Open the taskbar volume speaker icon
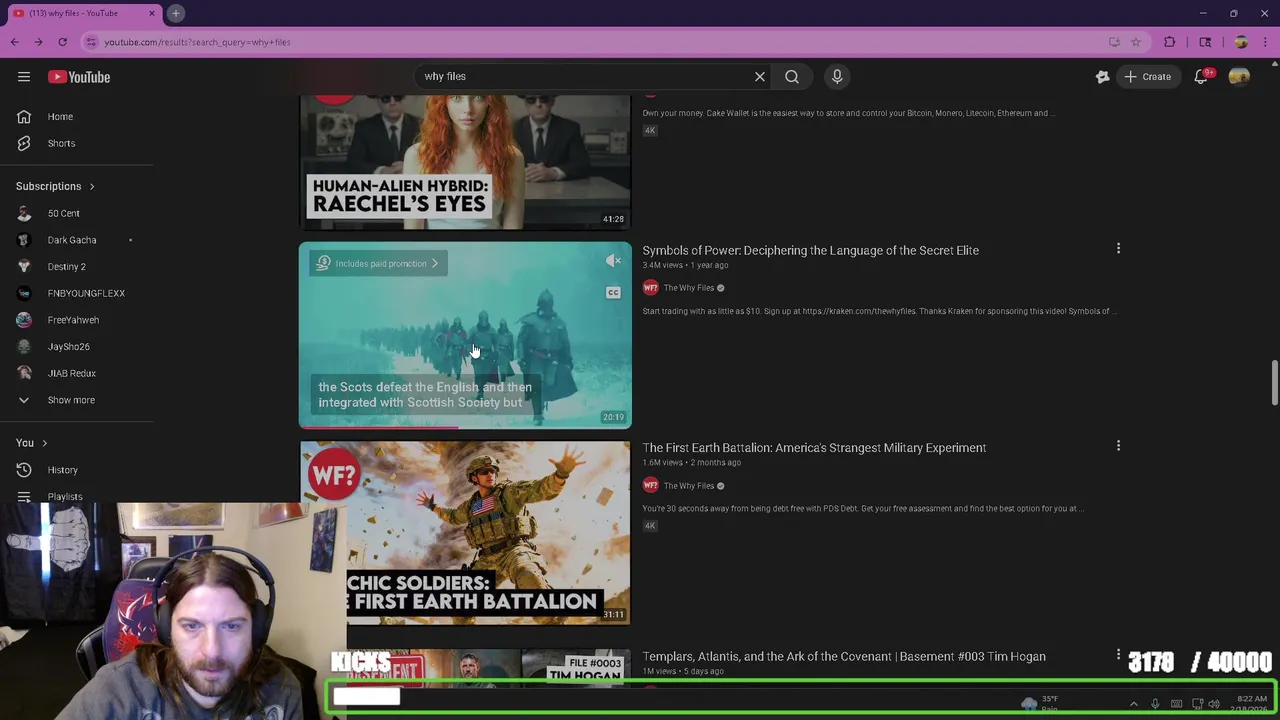 point(1214,704)
